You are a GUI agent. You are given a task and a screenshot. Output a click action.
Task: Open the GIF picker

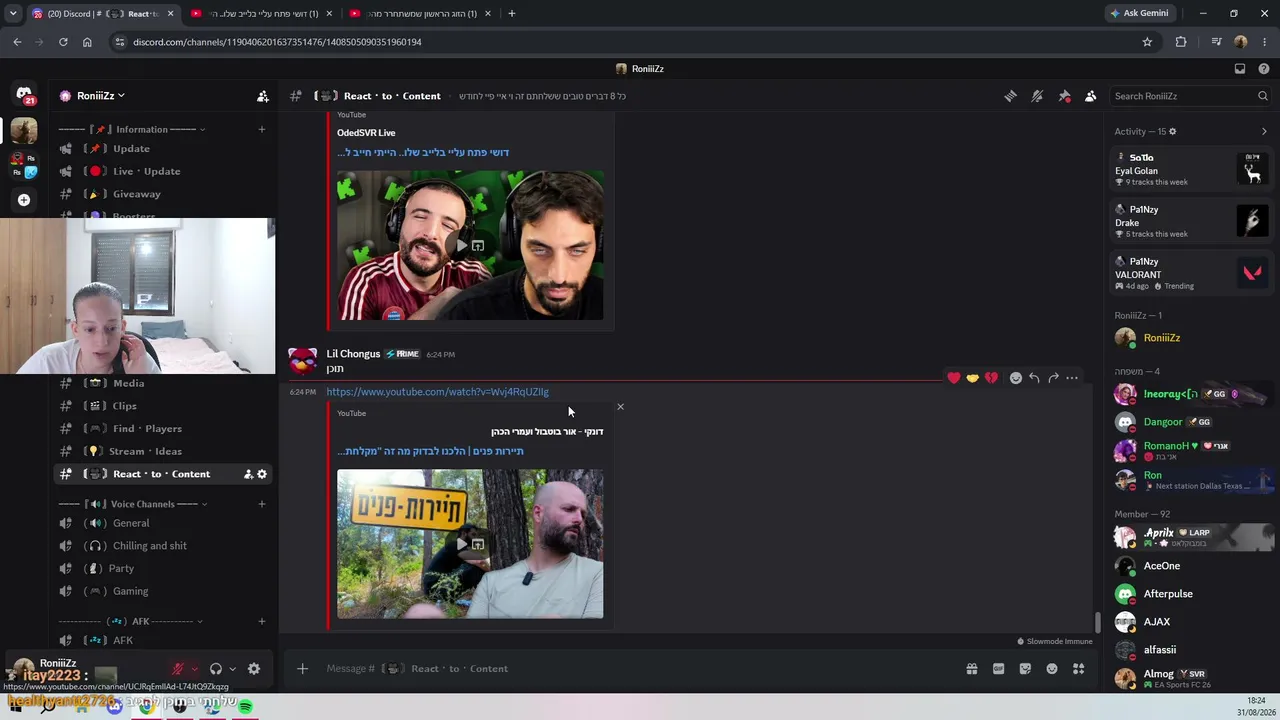(998, 669)
